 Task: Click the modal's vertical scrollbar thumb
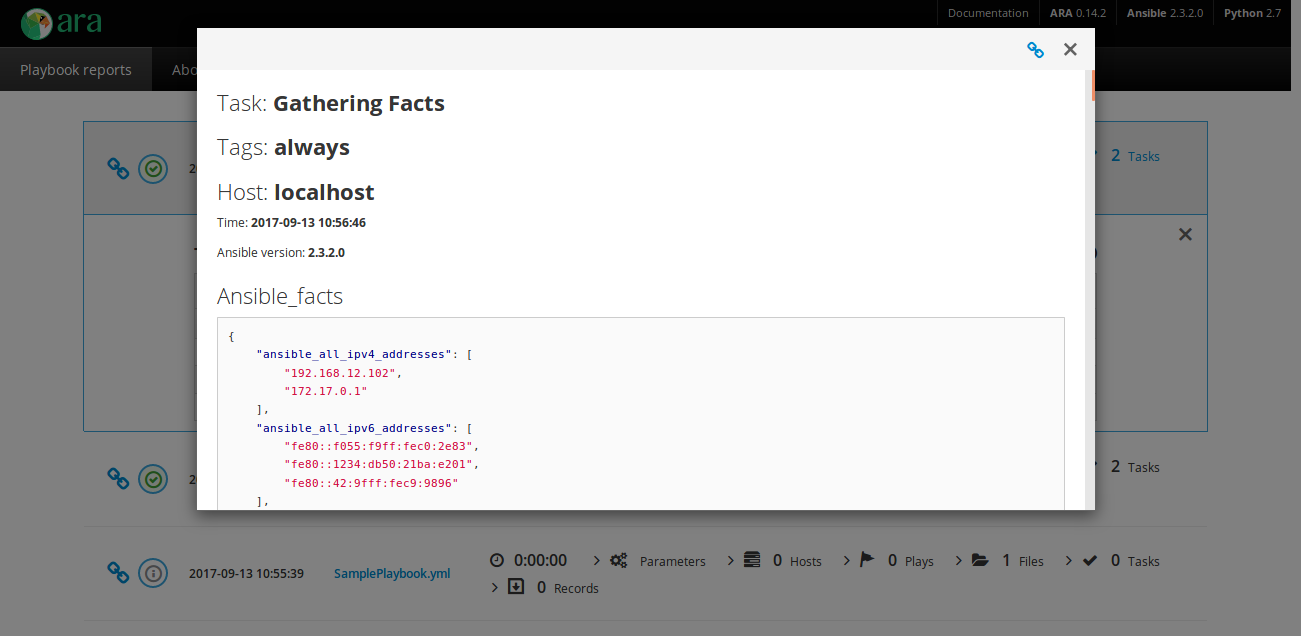[x=1092, y=85]
